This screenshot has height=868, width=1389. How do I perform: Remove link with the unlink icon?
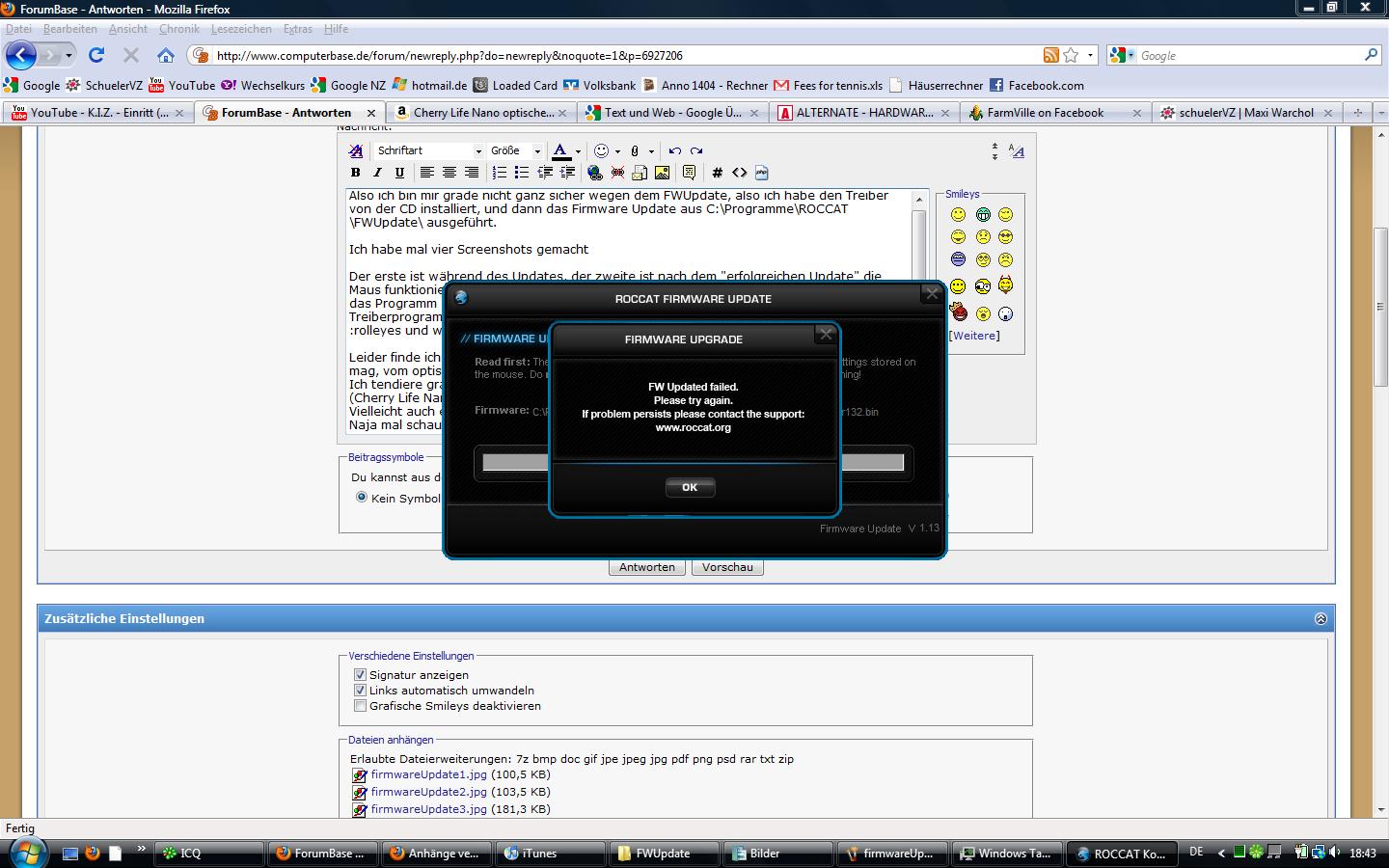point(617,173)
